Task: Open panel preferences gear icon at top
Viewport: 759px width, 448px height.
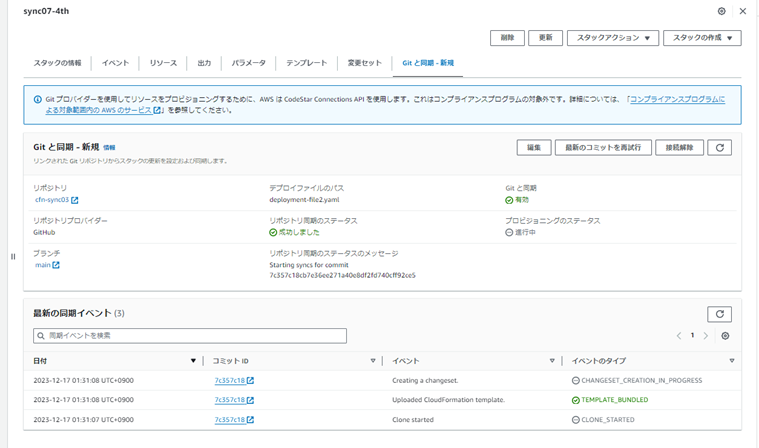Action: pos(721,11)
